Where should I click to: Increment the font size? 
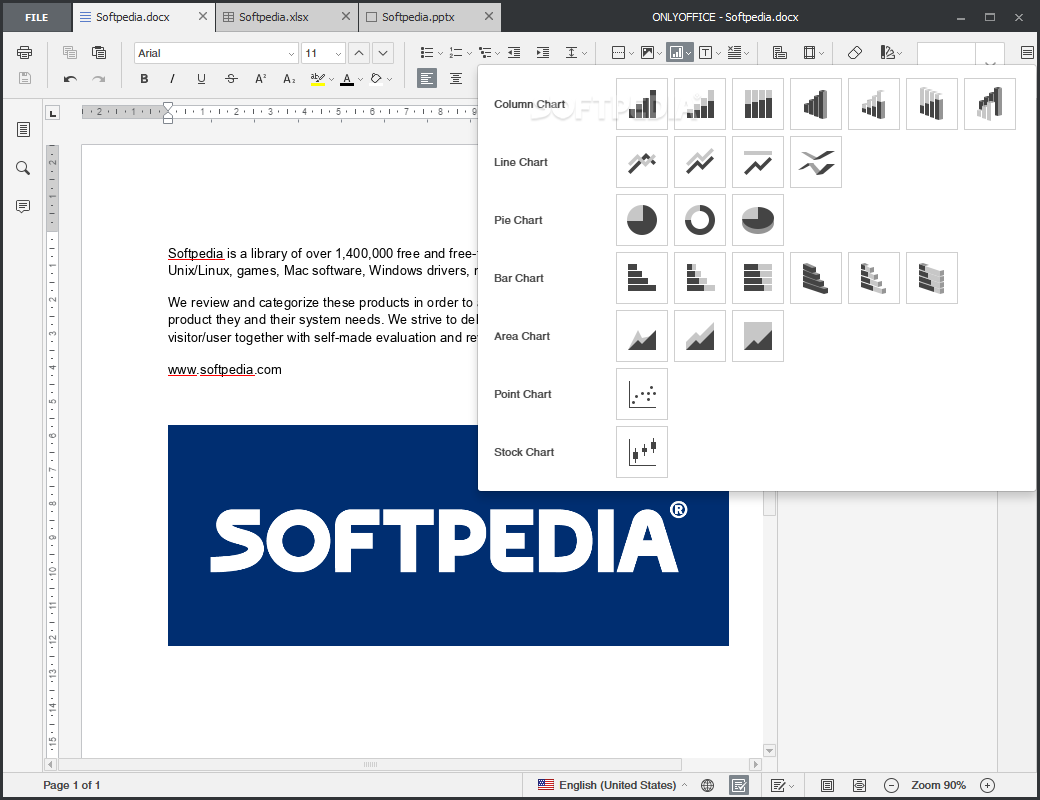(x=359, y=53)
